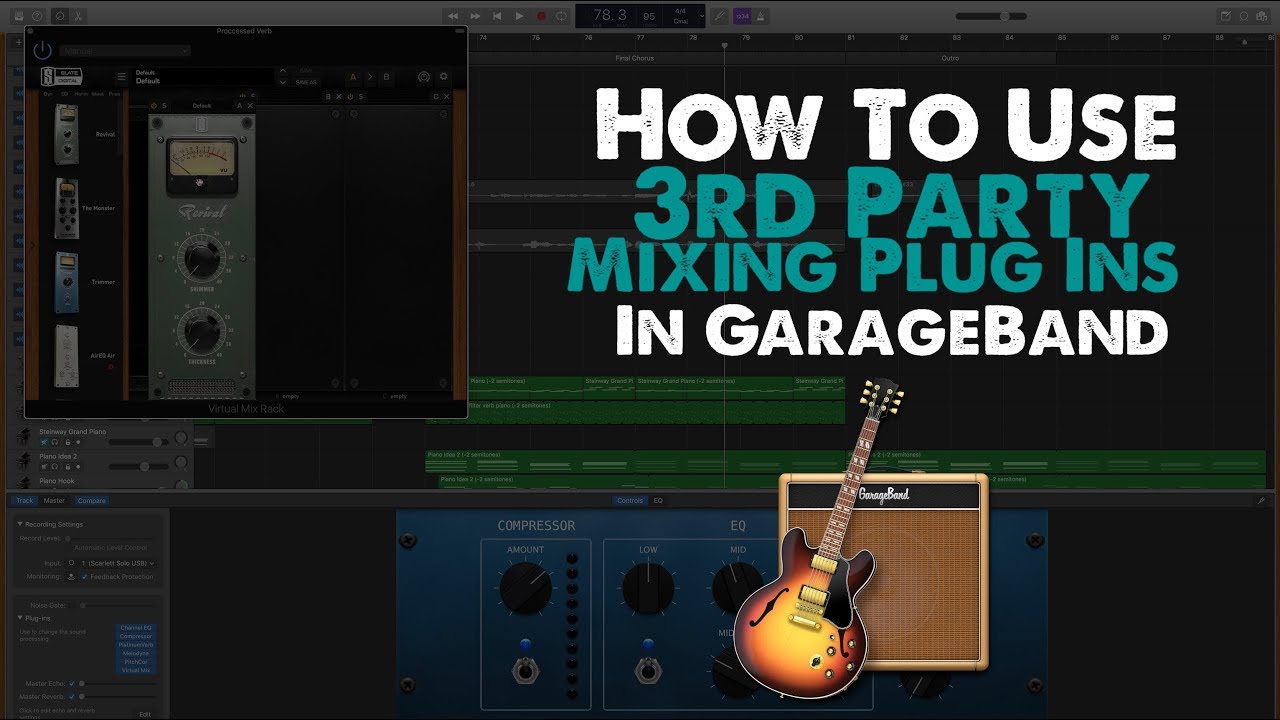Screen dimensions: 1280x720
Task: Open the Loop Browser icon
Action: pyautogui.click(x=1245, y=16)
